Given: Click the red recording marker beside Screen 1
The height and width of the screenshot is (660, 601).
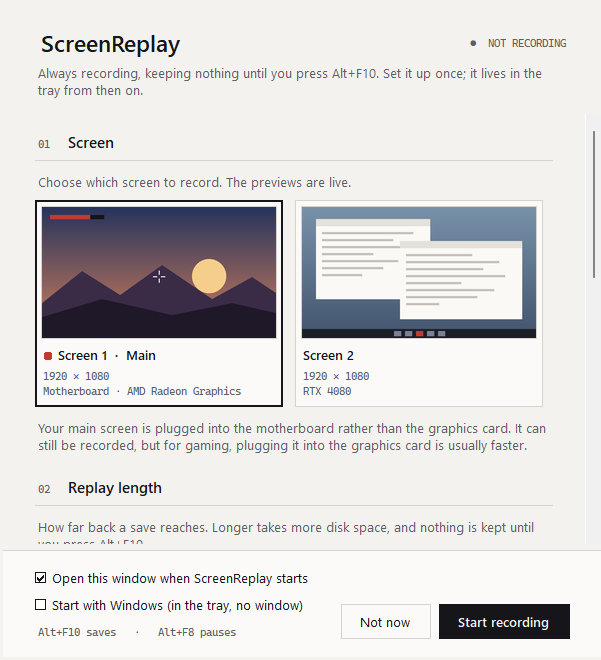Looking at the screenshot, I should (48, 356).
